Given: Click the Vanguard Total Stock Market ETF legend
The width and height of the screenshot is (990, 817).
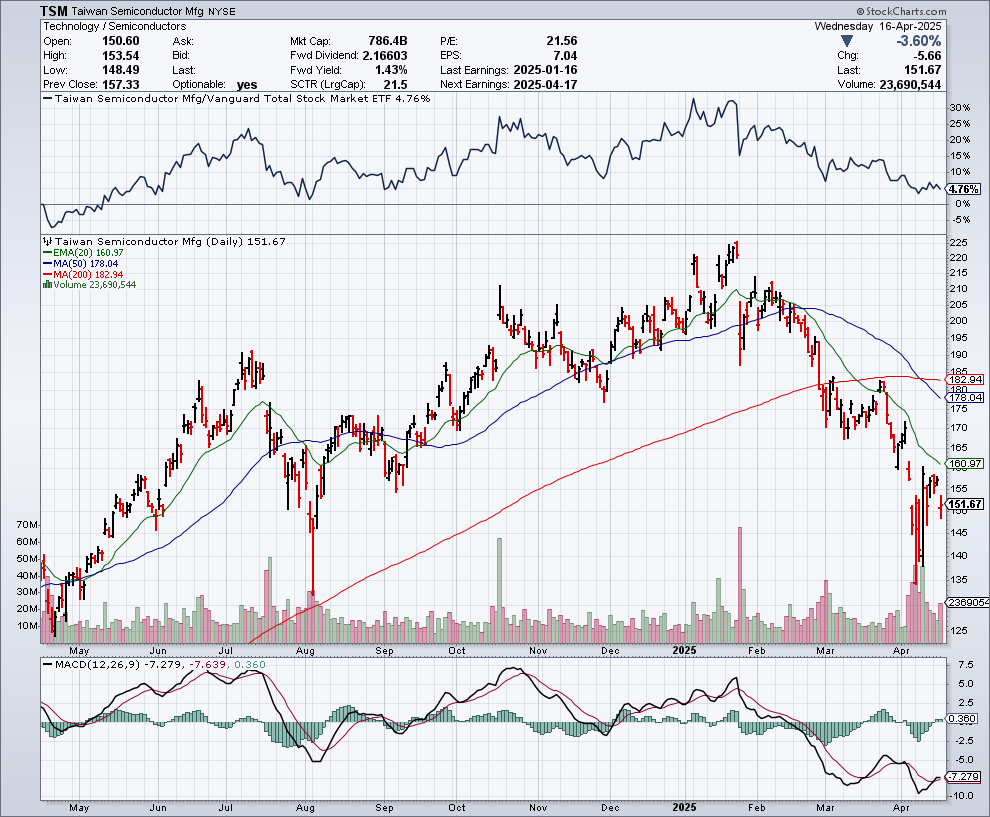Looking at the screenshot, I should 236,98.
